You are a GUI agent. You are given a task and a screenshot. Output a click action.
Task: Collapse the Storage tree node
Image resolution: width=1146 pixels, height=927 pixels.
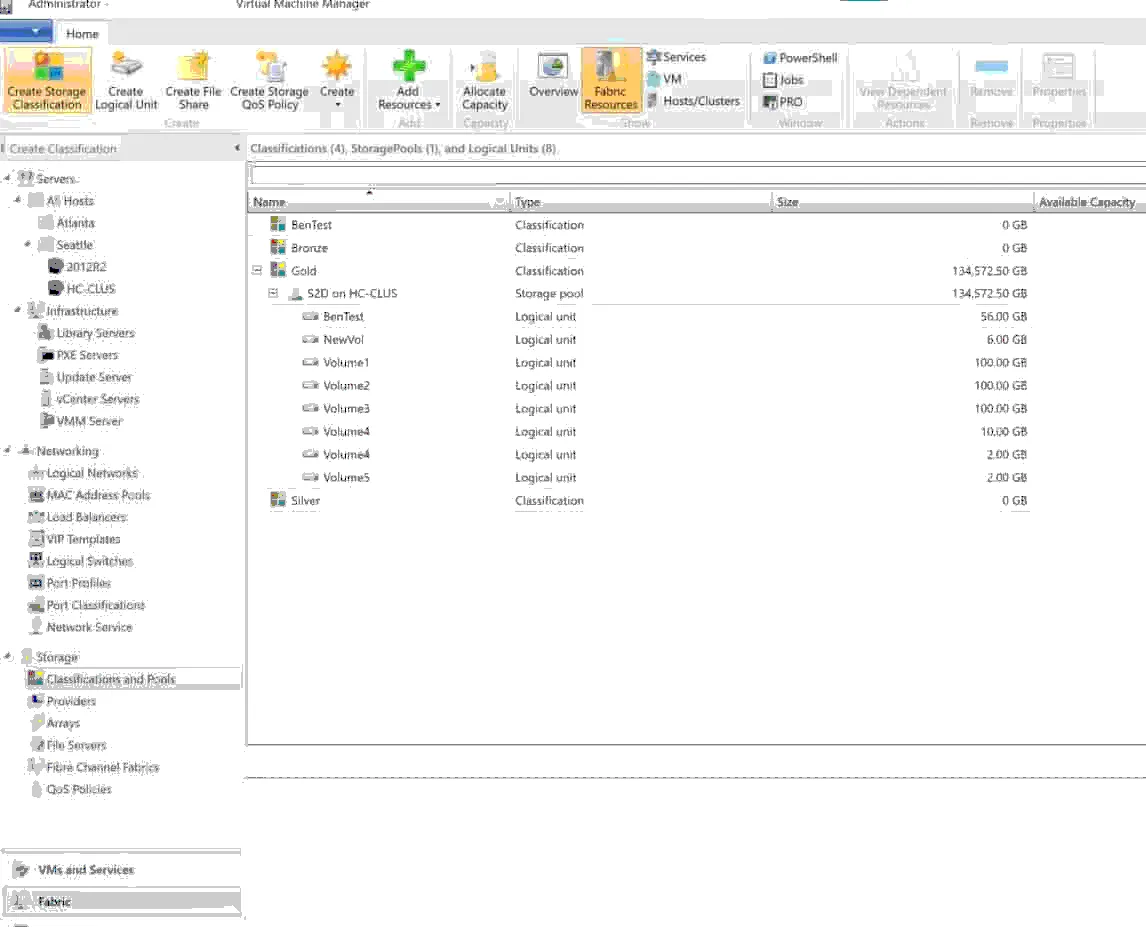tap(7, 657)
